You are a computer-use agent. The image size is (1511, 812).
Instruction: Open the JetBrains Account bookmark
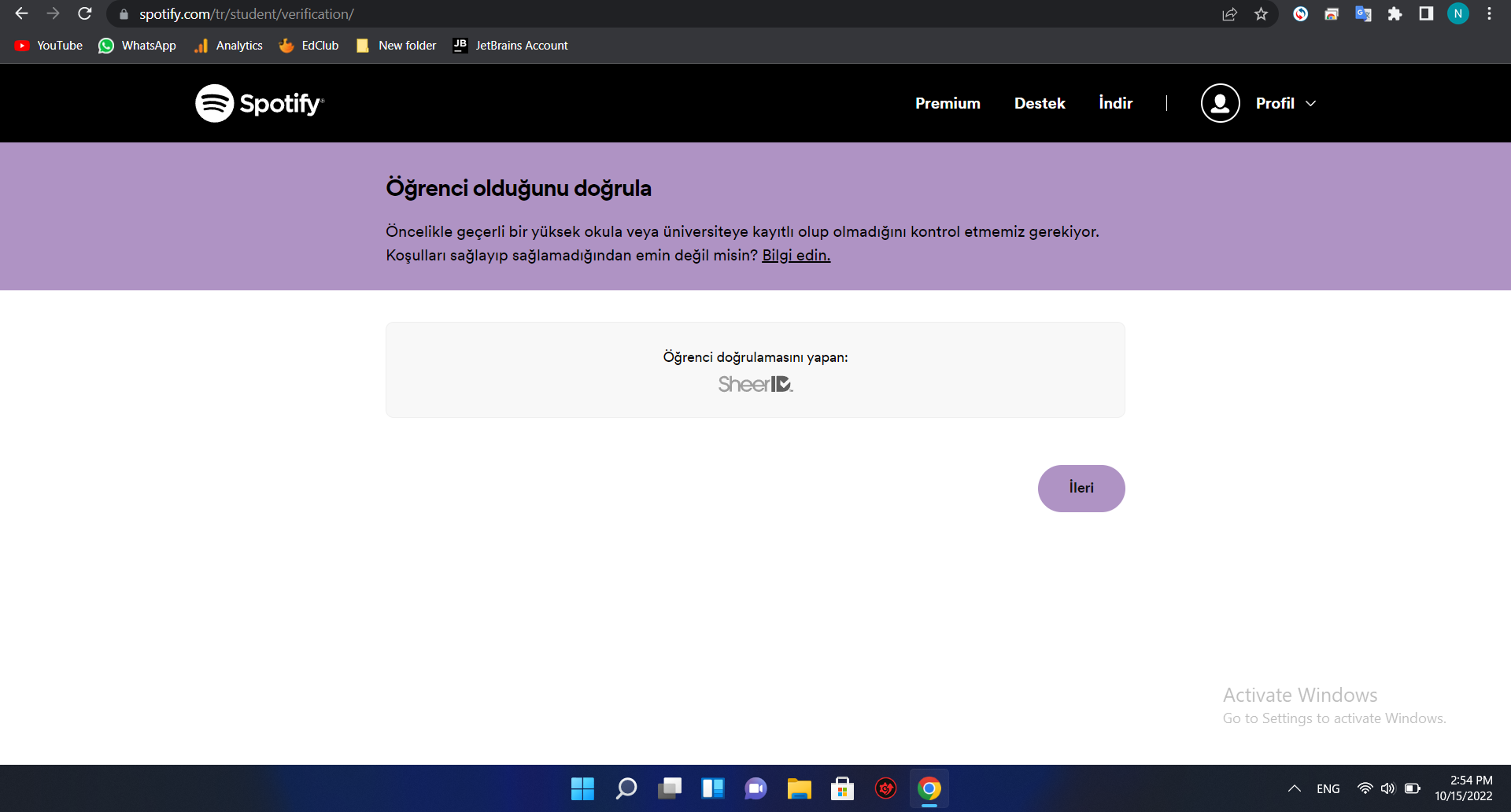click(510, 46)
